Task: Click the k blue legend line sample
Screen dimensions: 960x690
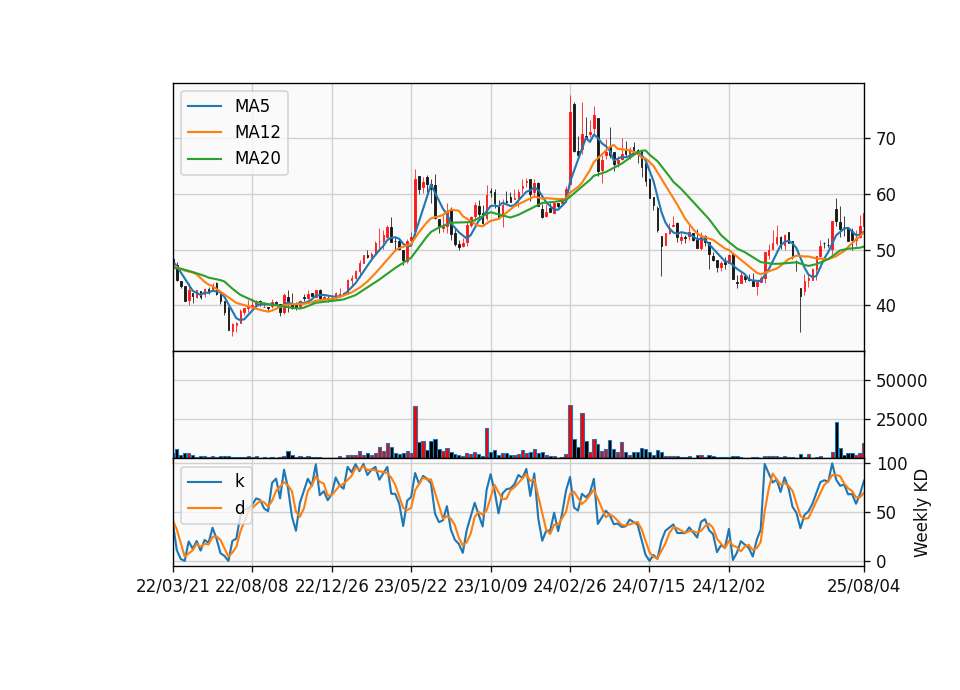Action: pyautogui.click(x=204, y=481)
